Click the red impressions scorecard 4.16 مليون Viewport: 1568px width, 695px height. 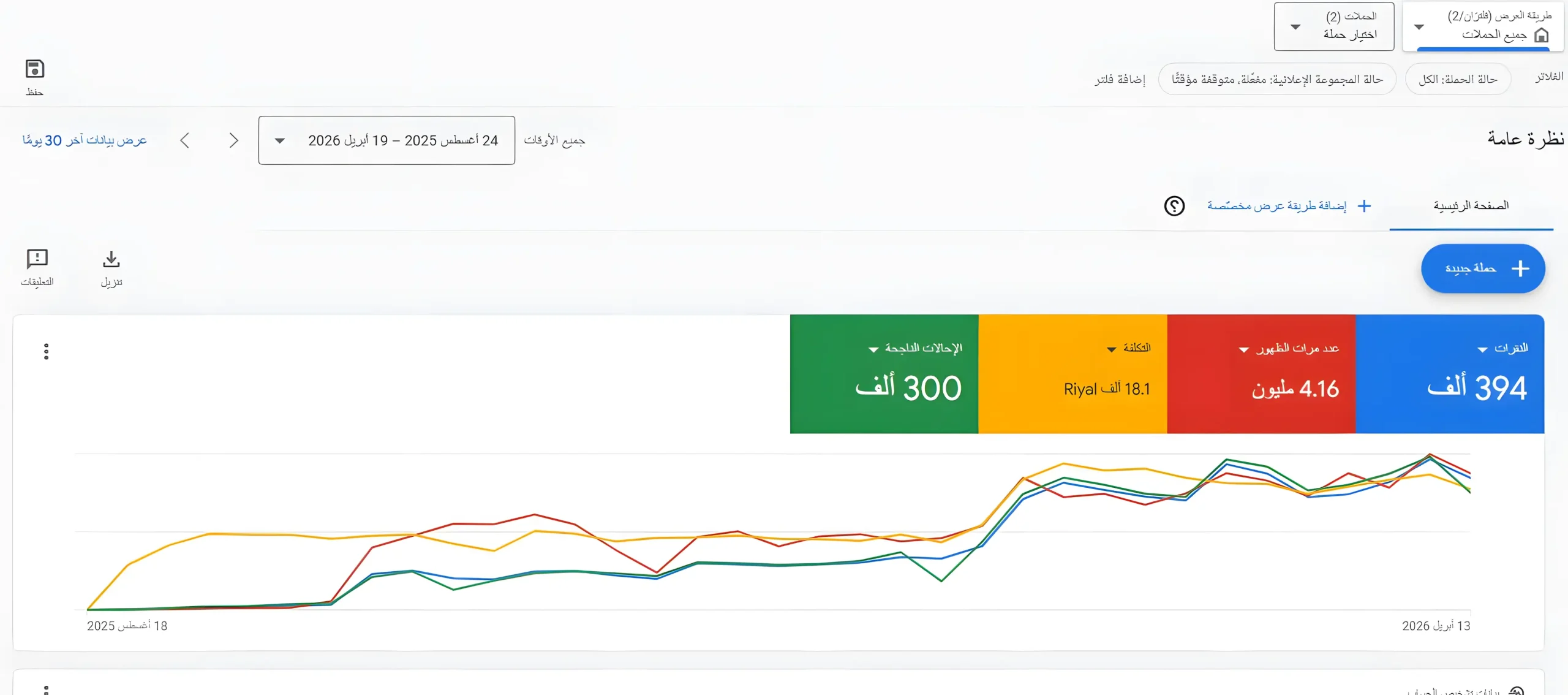(x=1261, y=374)
